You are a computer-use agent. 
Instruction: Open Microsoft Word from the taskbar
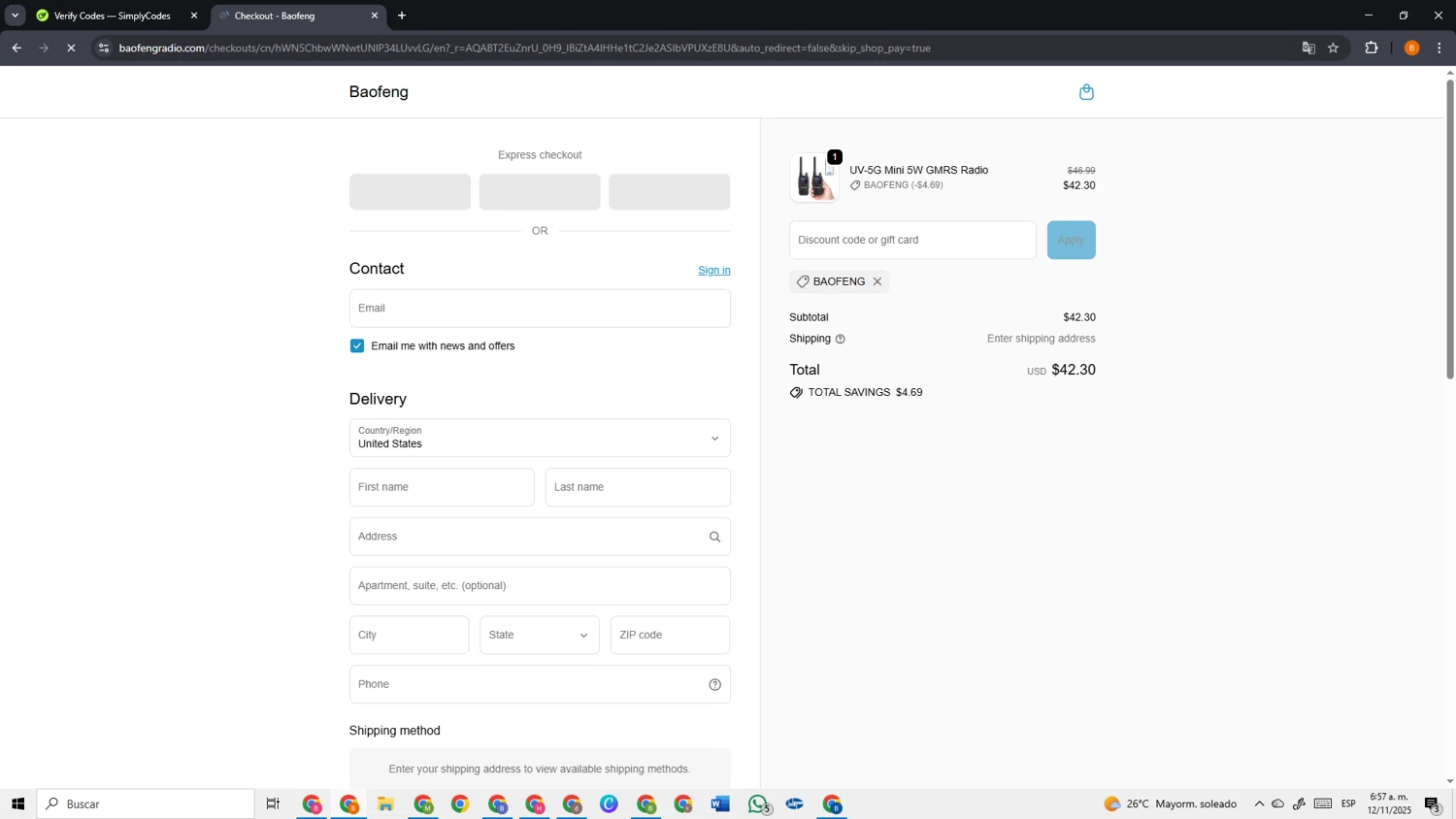(720, 804)
